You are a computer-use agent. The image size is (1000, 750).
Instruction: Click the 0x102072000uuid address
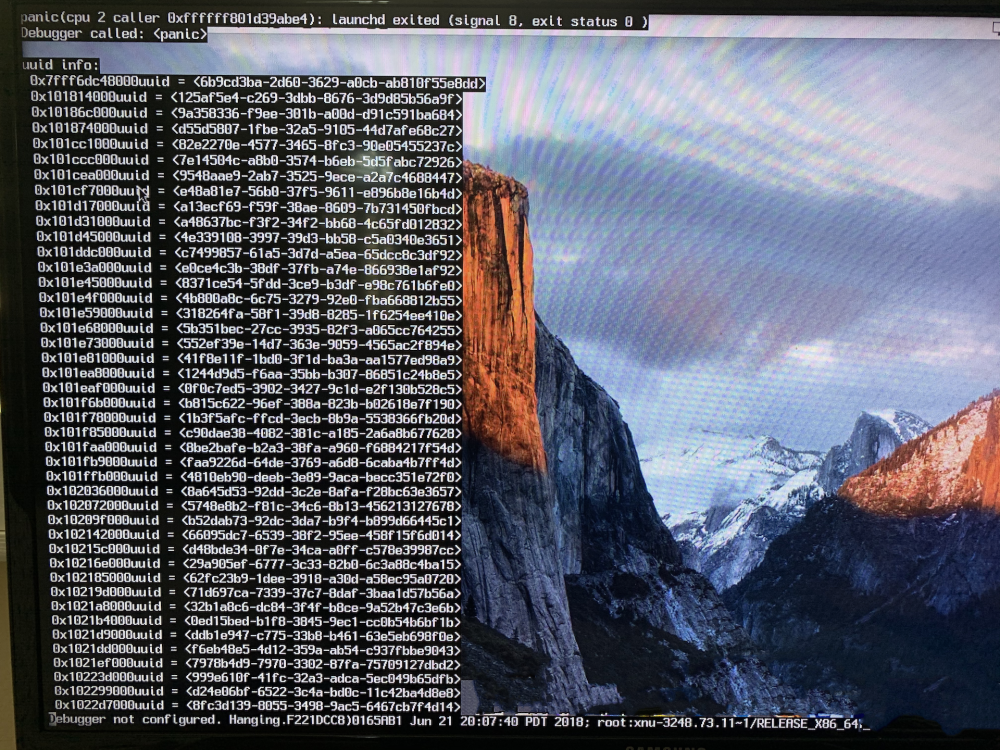click(103, 505)
